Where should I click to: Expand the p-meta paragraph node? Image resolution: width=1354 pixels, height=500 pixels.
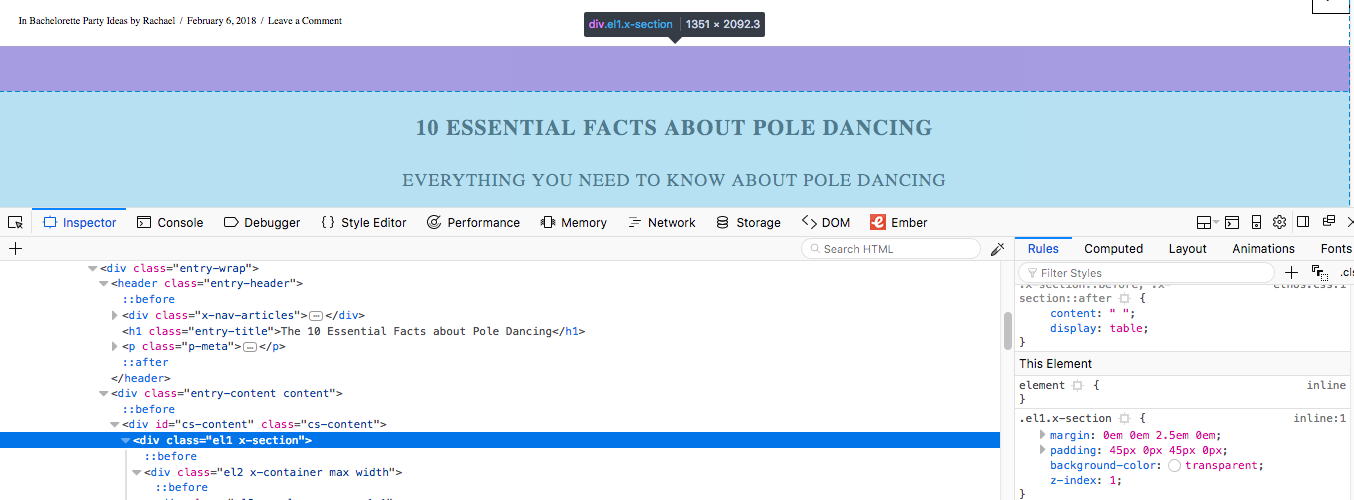[115, 346]
